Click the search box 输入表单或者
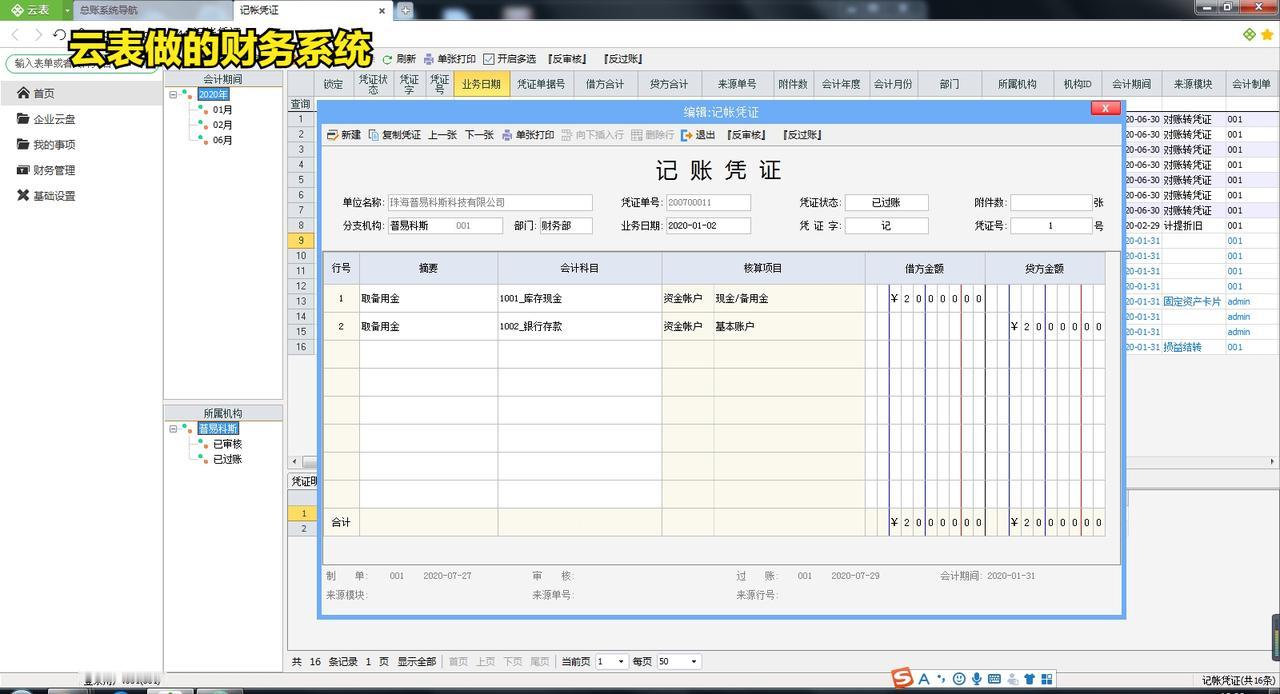Viewport: 1280px width, 694px height. tap(80, 63)
